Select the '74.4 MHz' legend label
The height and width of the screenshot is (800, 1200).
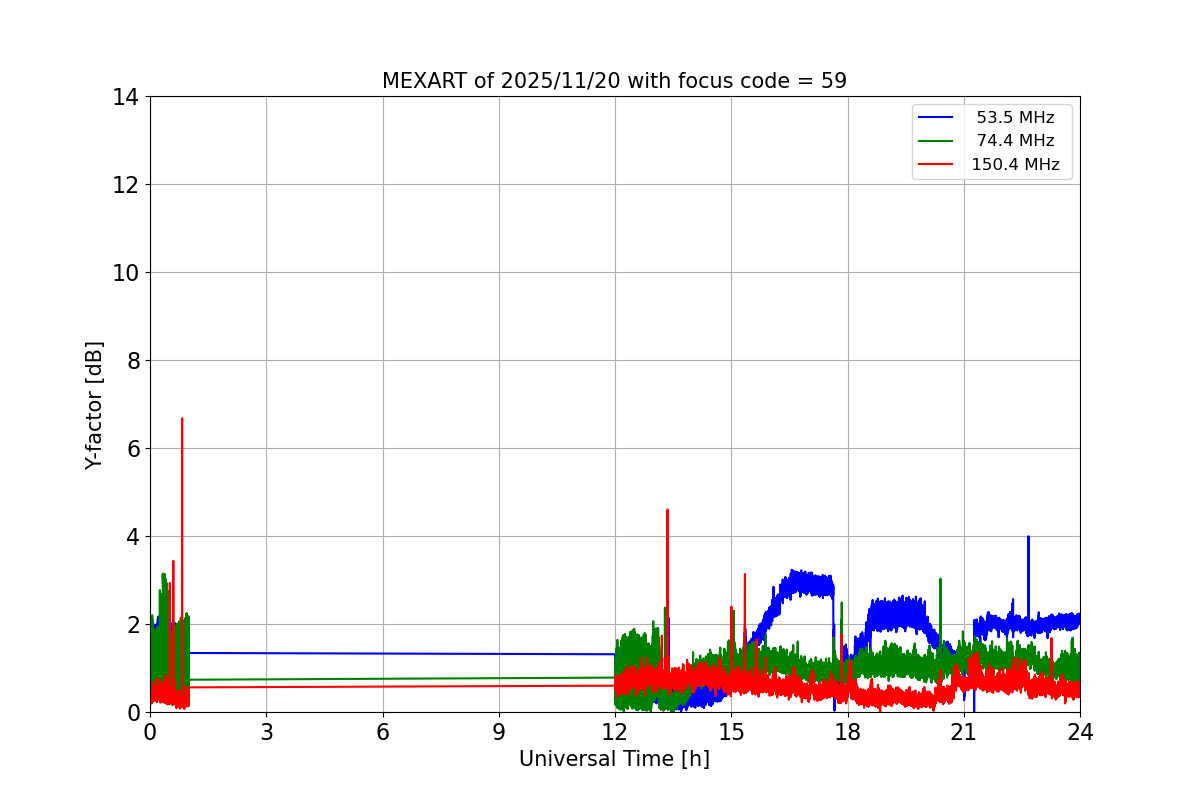(1015, 141)
